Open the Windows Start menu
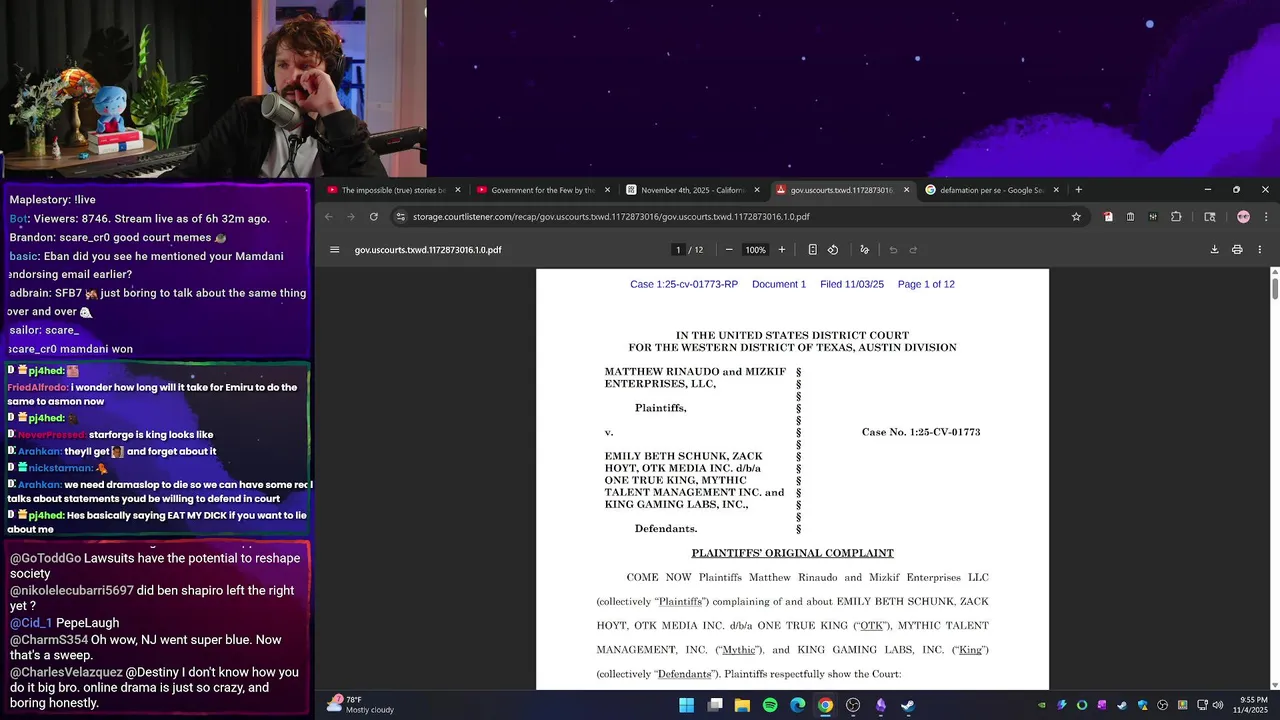 (x=687, y=705)
